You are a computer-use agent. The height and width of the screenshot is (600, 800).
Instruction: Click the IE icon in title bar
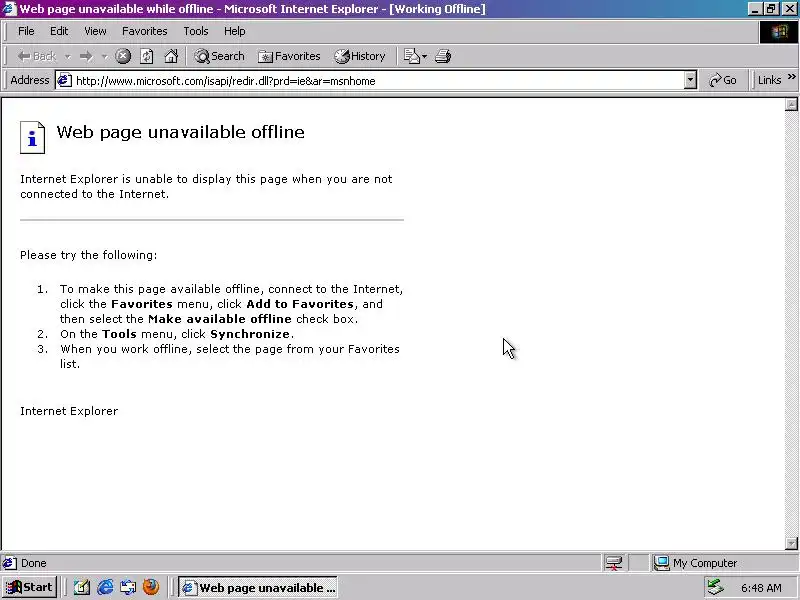pos(10,9)
